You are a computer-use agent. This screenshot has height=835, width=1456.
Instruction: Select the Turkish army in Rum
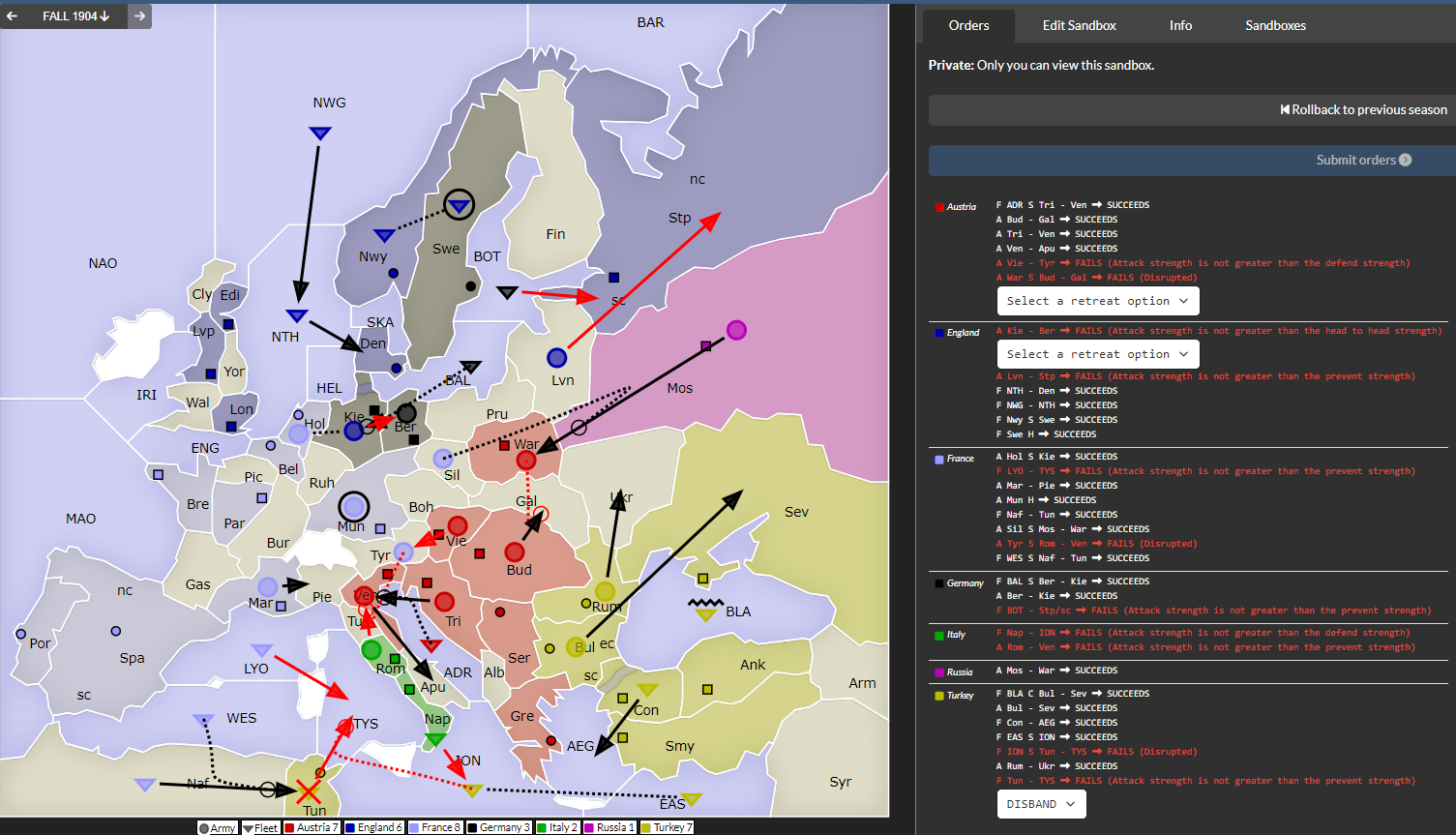605,590
